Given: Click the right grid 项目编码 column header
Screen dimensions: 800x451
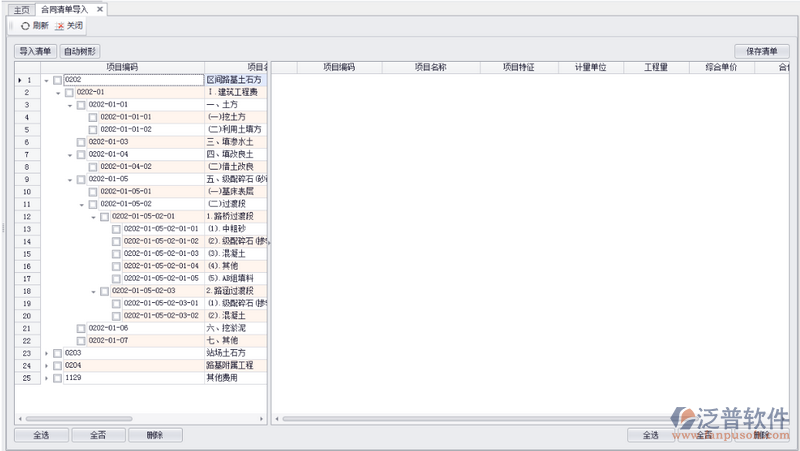Looking at the screenshot, I should 339,67.
